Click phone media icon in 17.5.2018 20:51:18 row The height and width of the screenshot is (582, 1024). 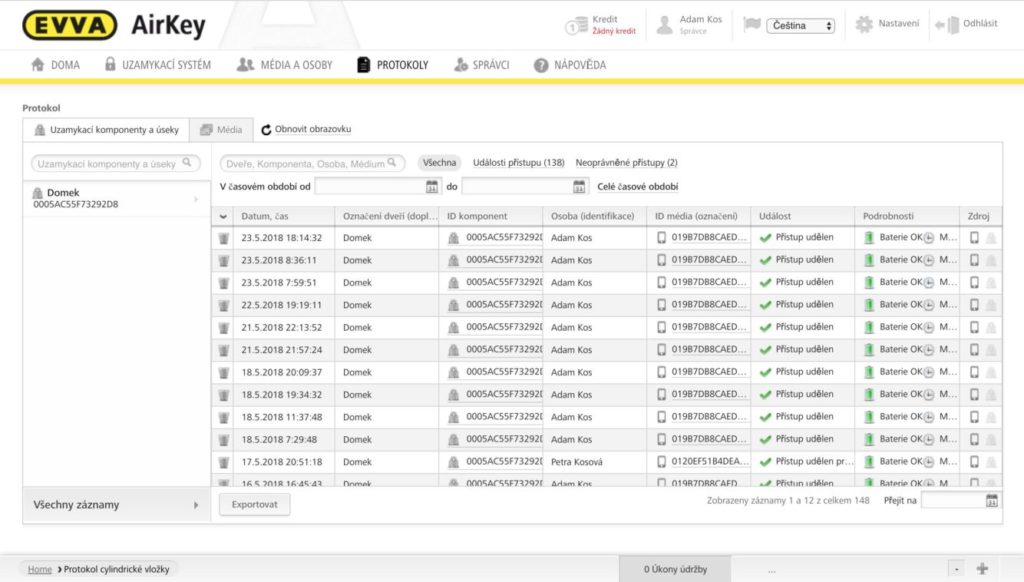pos(662,462)
